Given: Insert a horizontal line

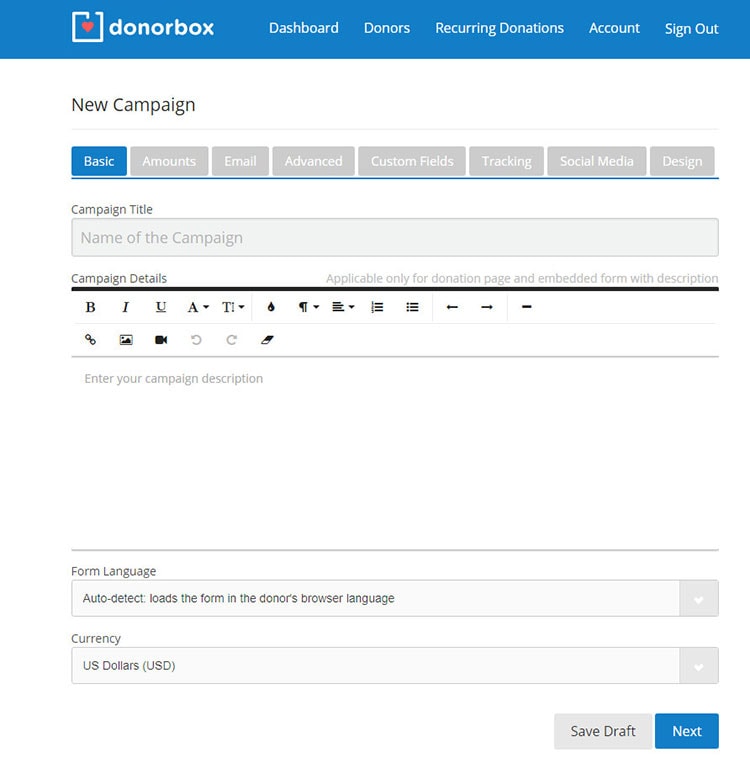Looking at the screenshot, I should (x=527, y=307).
